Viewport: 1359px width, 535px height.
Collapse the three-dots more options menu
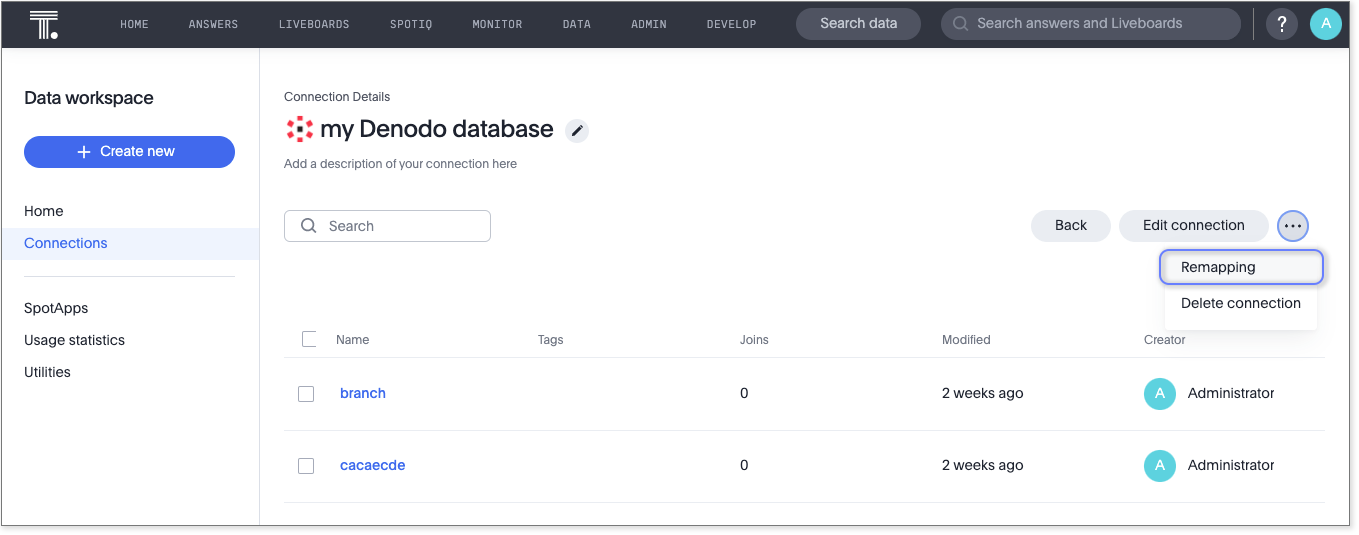point(1293,226)
